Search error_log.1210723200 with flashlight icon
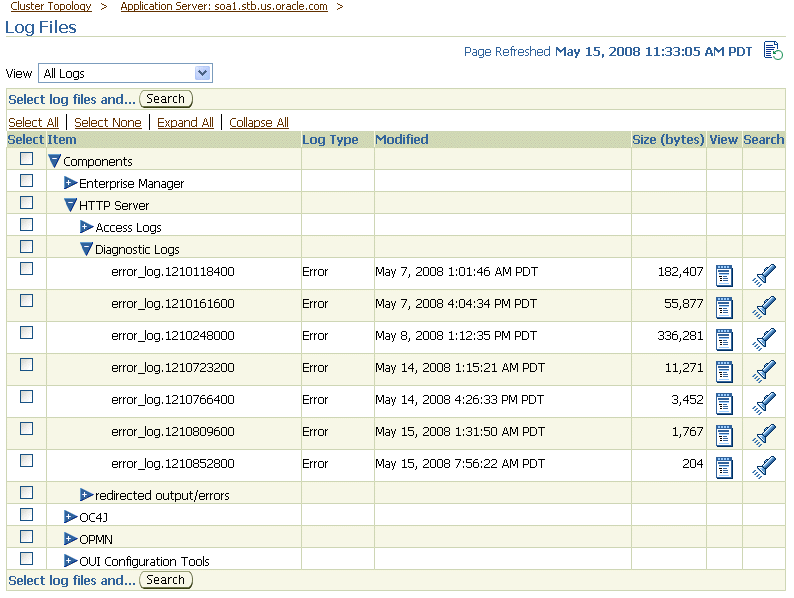The height and width of the screenshot is (598, 794). pyautogui.click(x=764, y=371)
